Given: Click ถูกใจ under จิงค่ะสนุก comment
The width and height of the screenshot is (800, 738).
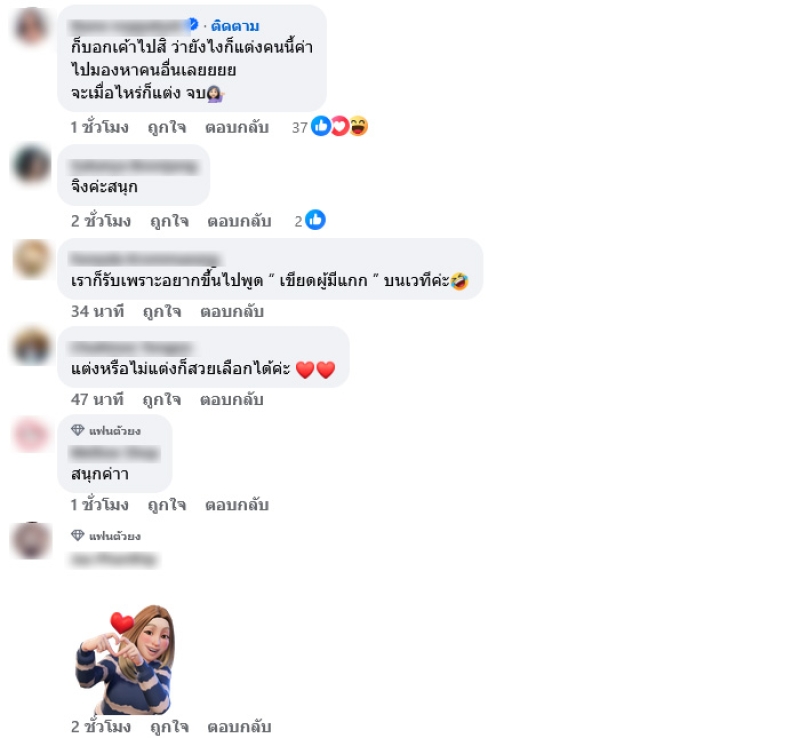Looking at the screenshot, I should coord(169,221).
